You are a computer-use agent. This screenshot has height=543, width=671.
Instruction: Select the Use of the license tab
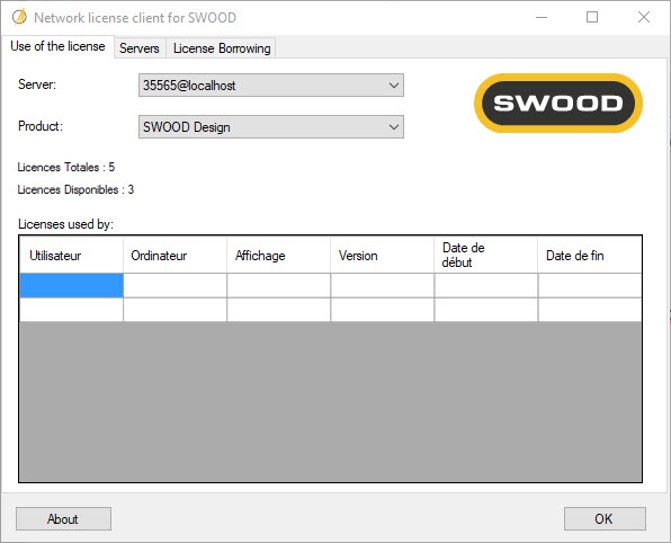pos(57,47)
